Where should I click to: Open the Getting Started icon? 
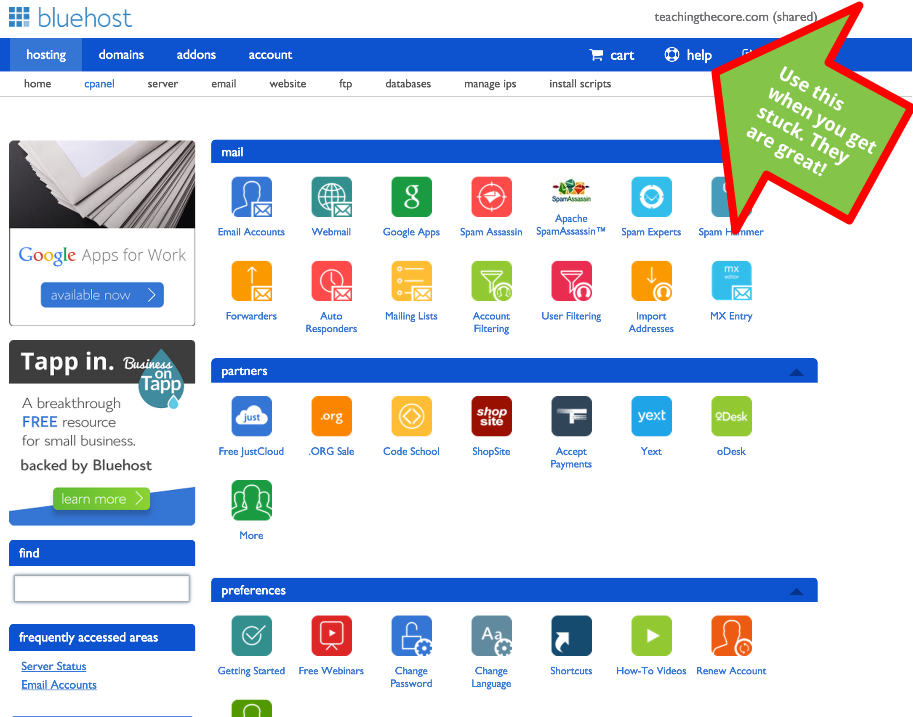pyautogui.click(x=252, y=635)
